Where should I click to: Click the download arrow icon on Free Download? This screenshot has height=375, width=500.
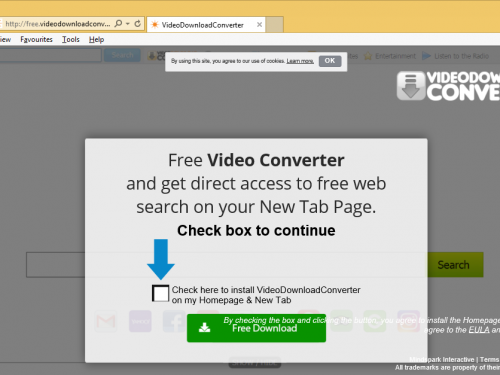204,328
